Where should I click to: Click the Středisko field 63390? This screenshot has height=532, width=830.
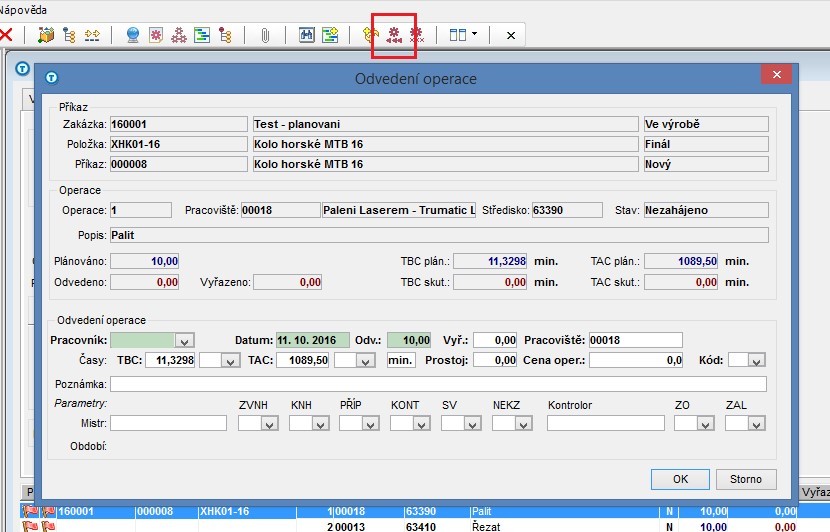pyautogui.click(x=567, y=210)
